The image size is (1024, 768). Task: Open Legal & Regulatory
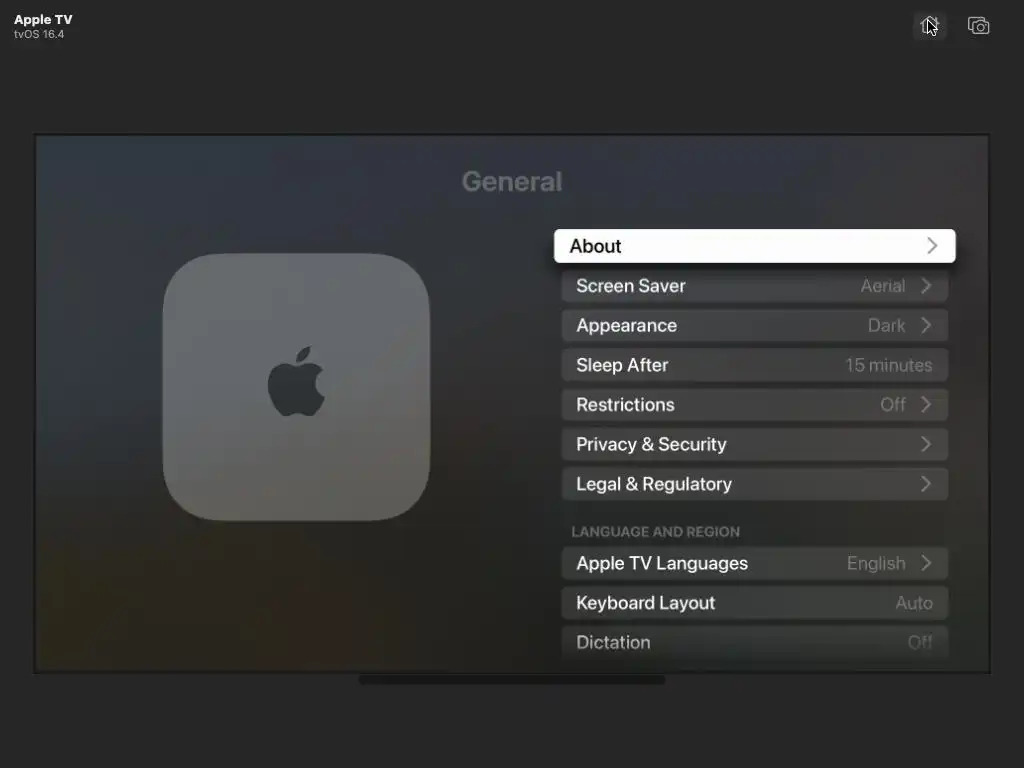point(754,485)
